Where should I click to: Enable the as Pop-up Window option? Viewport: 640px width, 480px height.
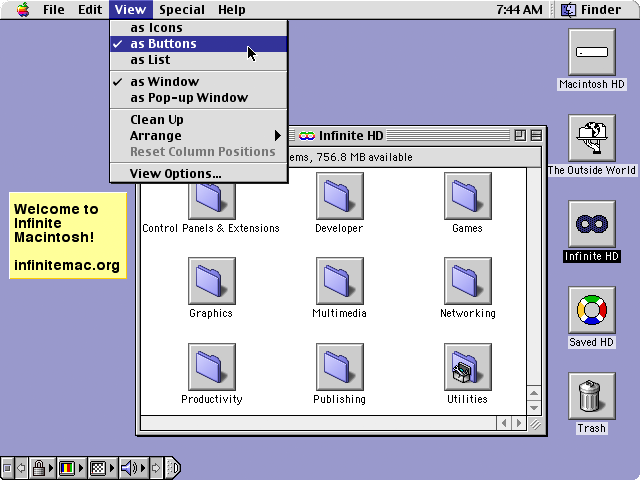(188, 98)
